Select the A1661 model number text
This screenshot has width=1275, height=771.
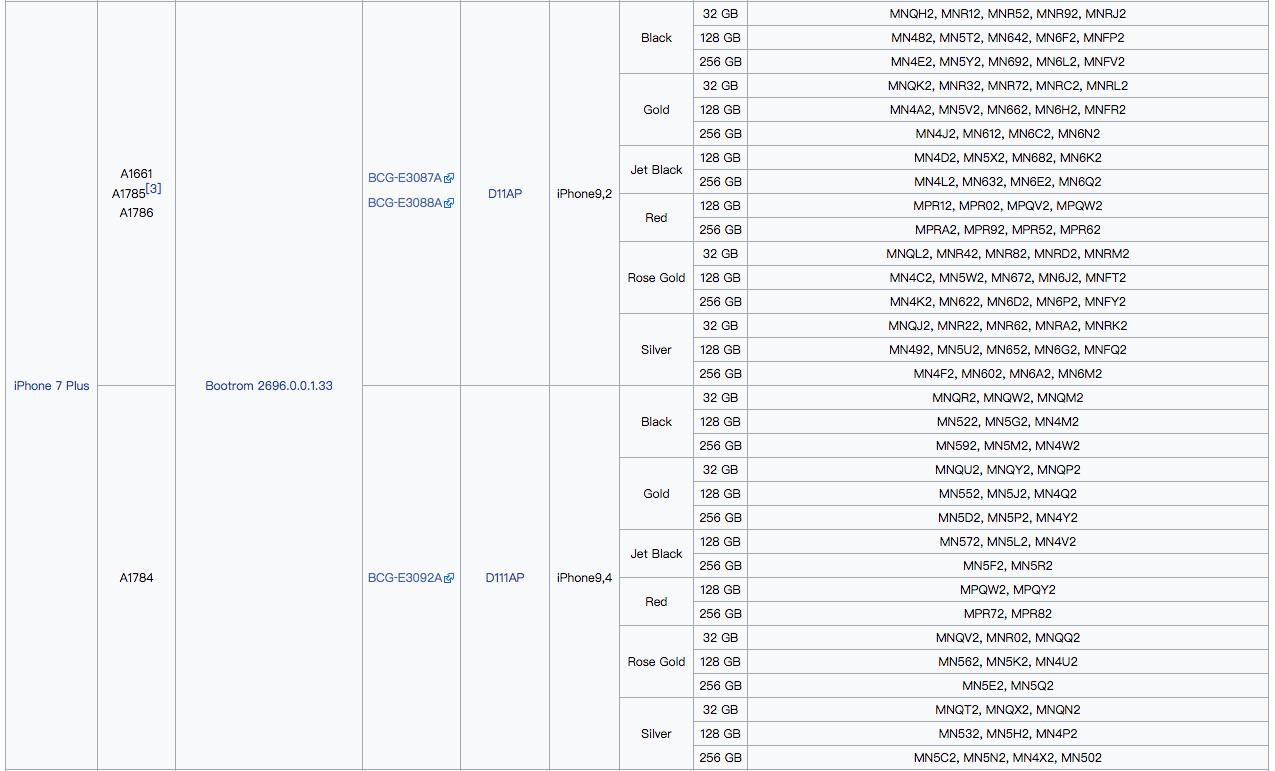tap(137, 174)
